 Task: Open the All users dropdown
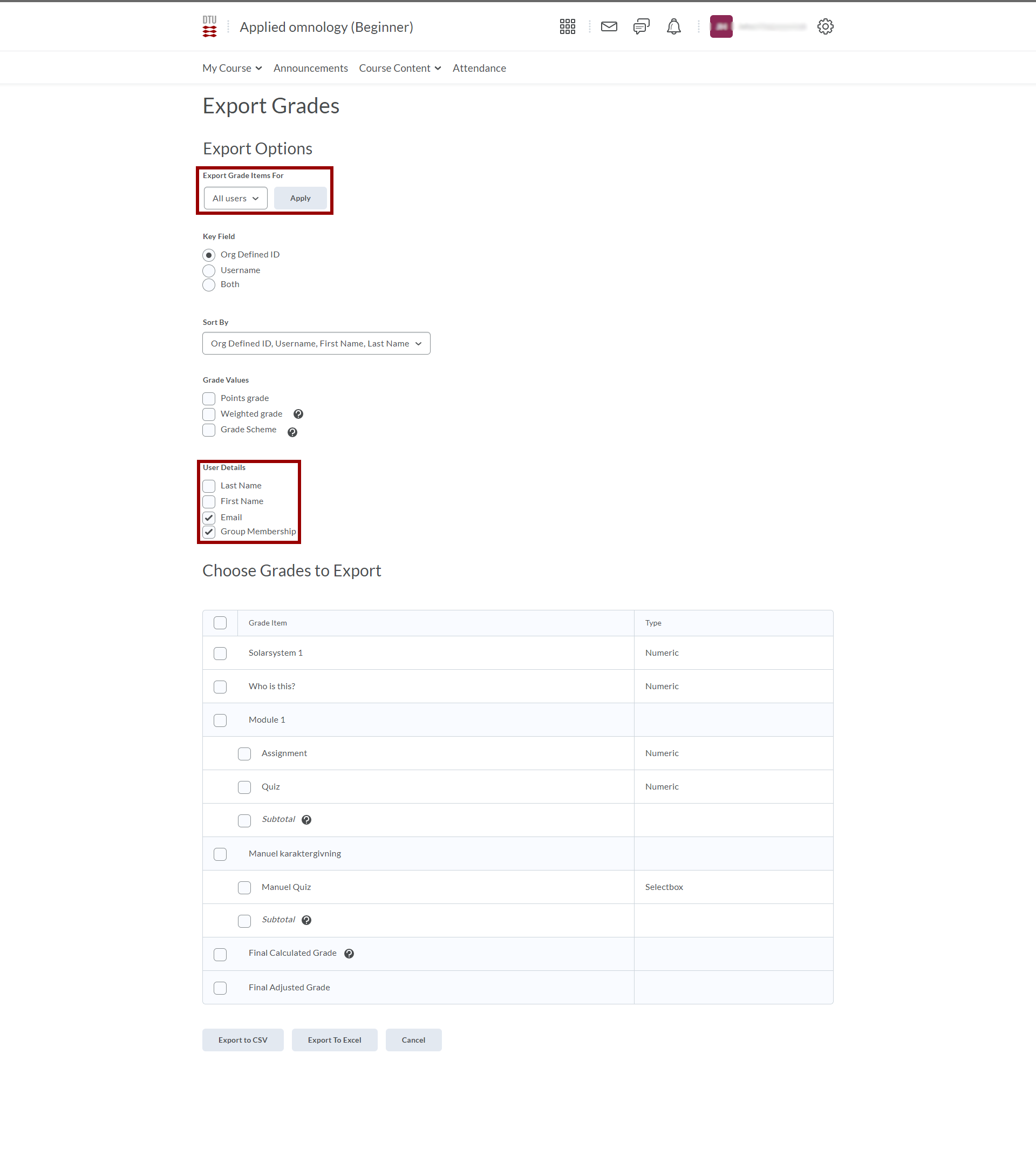click(235, 198)
